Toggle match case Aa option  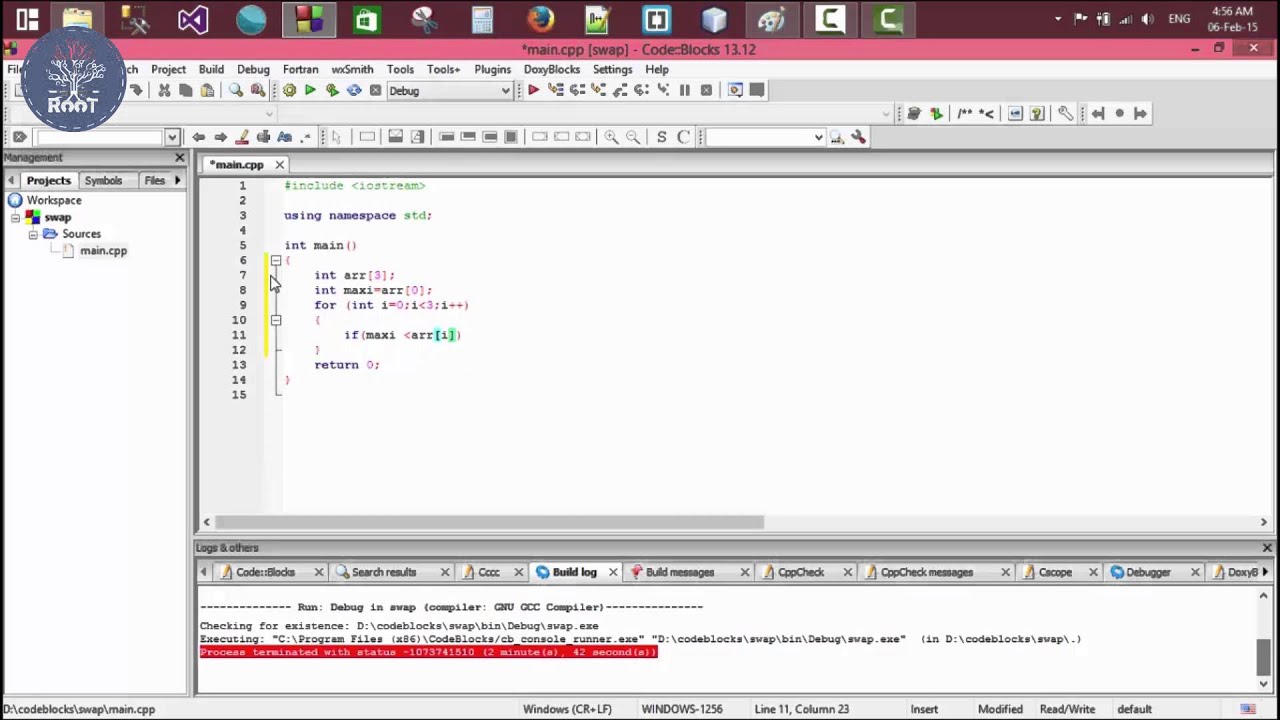click(285, 137)
